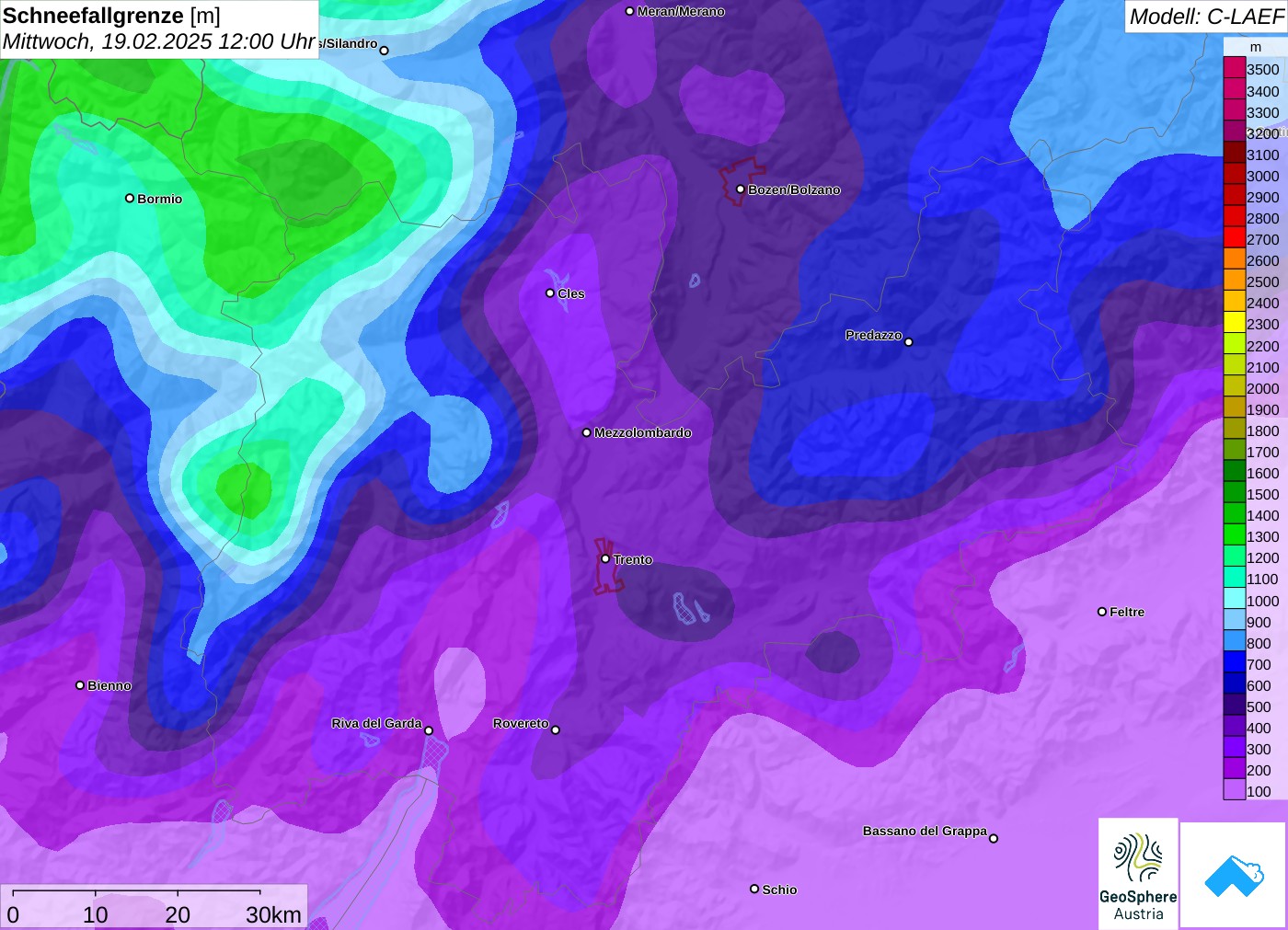Select the 1700 m olive green swatch

click(x=1235, y=451)
